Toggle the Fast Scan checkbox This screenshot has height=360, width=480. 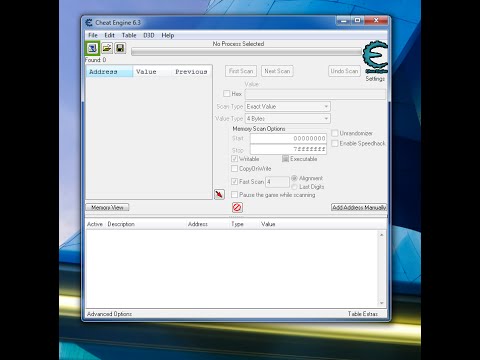tap(235, 182)
